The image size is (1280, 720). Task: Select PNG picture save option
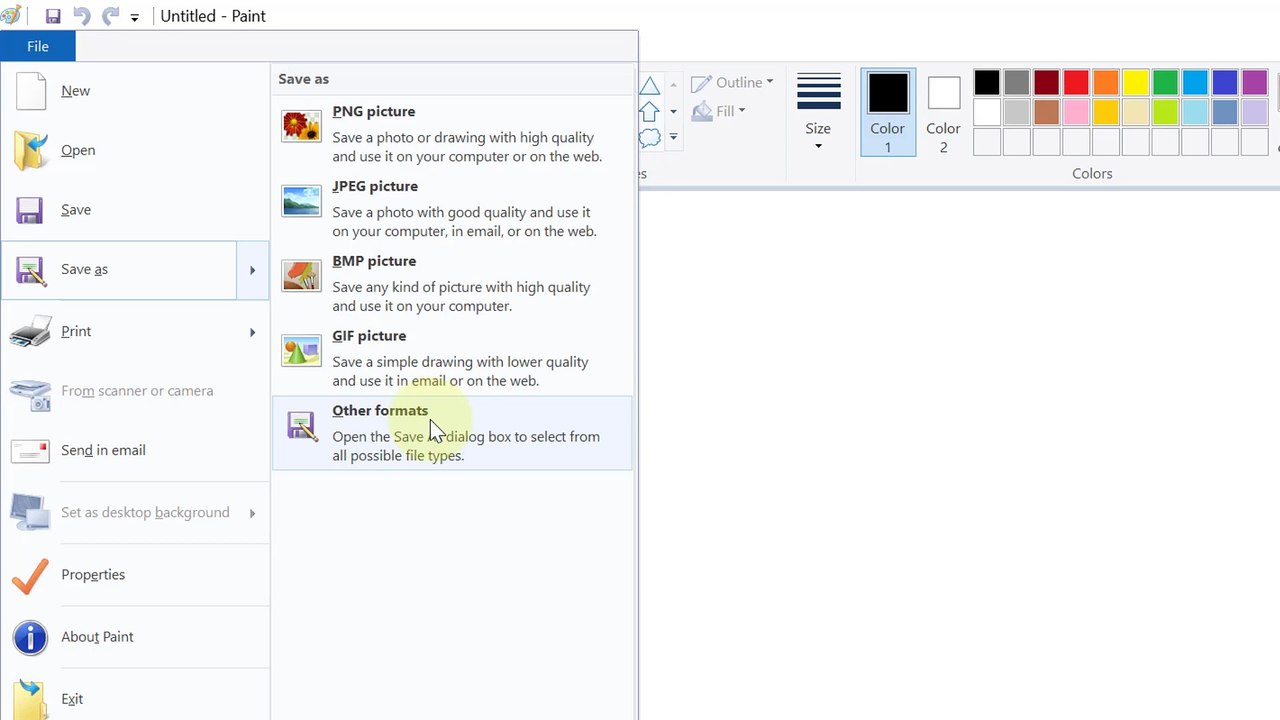pyautogui.click(x=452, y=134)
